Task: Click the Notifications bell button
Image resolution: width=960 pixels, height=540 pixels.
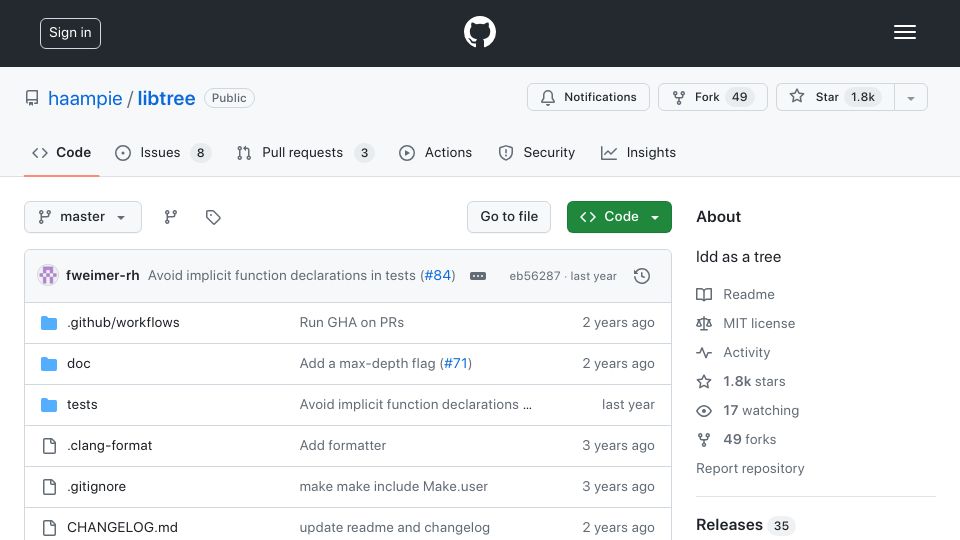Action: pos(588,97)
